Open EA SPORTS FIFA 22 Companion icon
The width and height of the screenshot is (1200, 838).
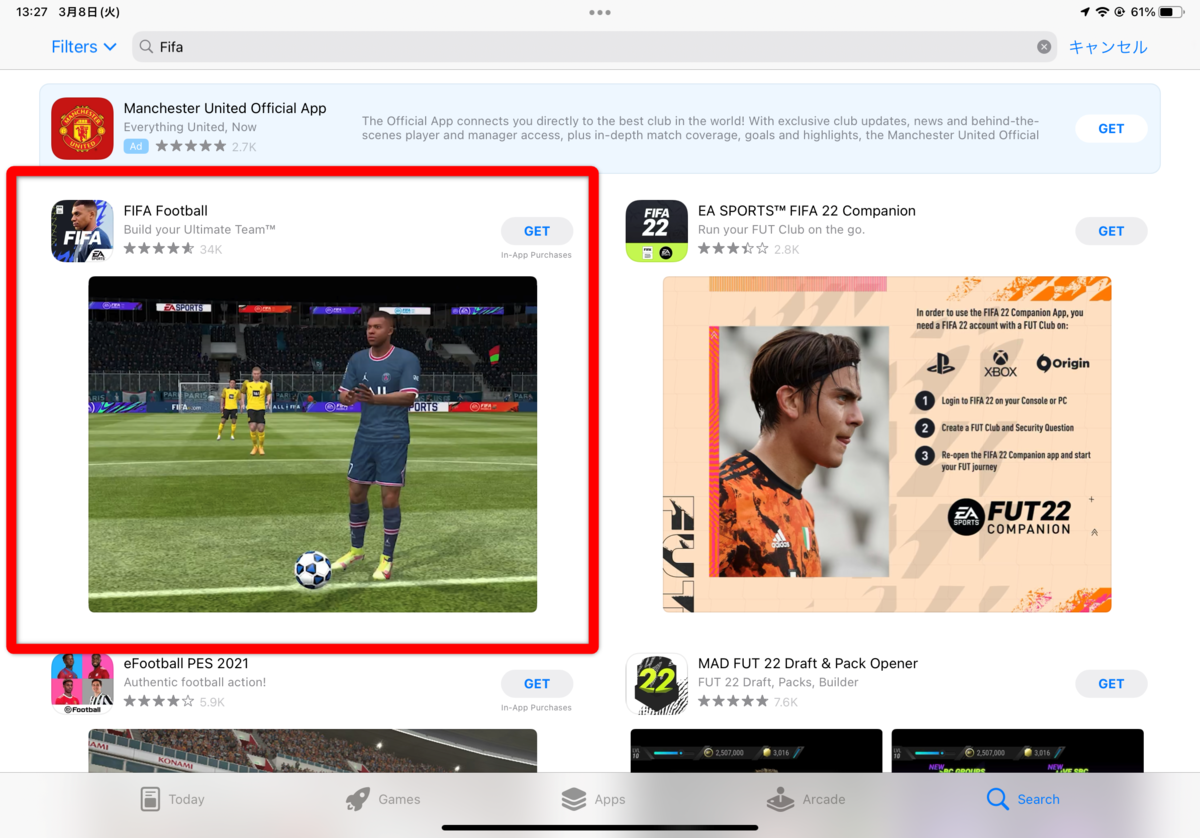657,231
